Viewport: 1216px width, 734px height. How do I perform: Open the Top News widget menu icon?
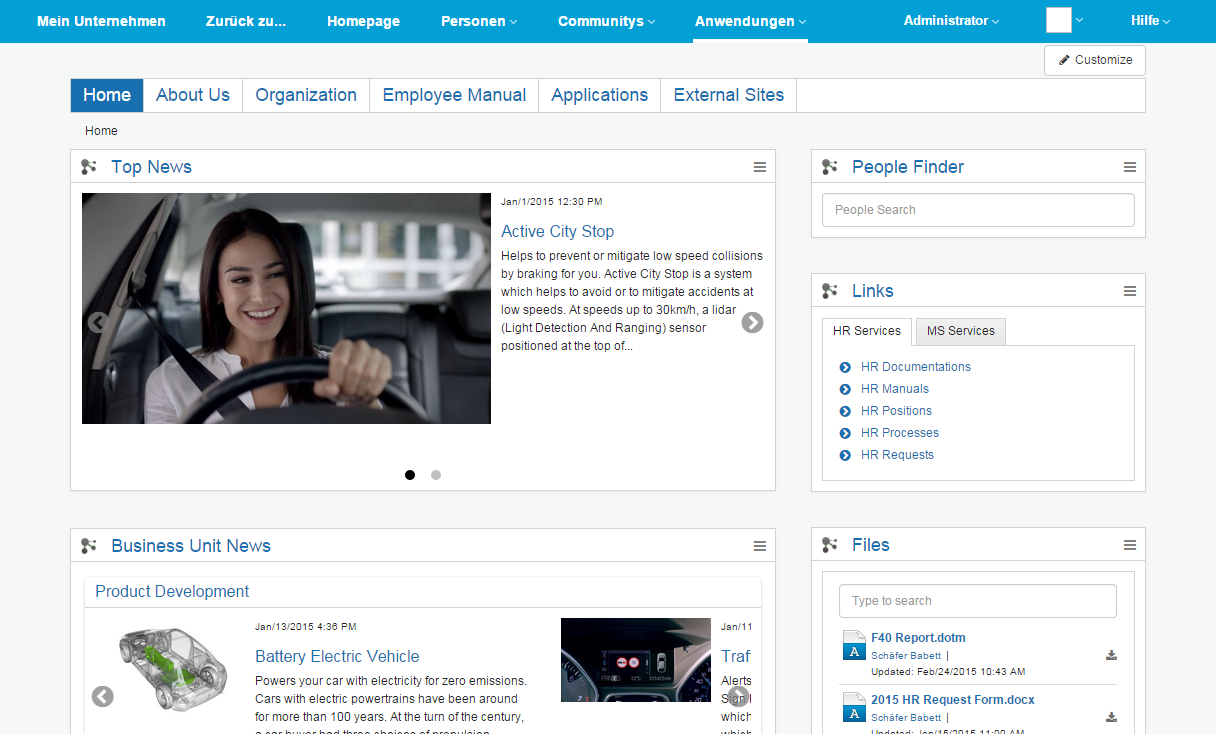[760, 167]
